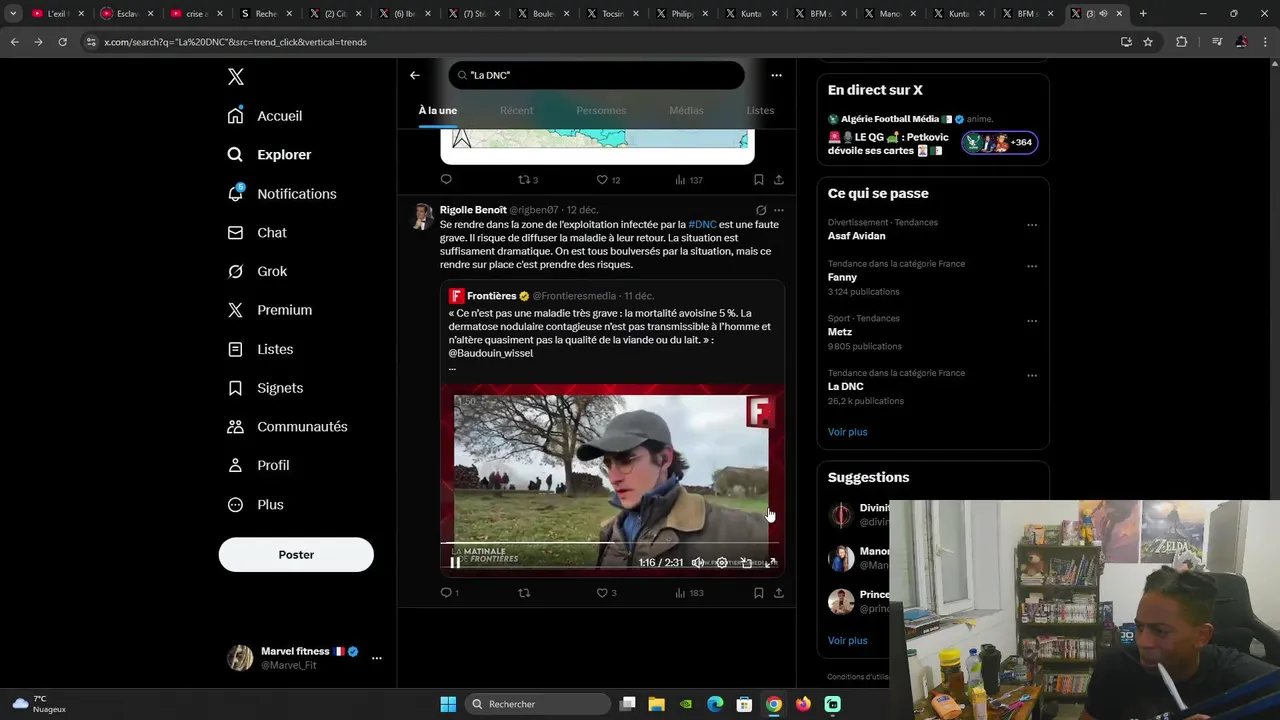Open Chat in the sidebar
Viewport: 1280px width, 720px height.
256,233
